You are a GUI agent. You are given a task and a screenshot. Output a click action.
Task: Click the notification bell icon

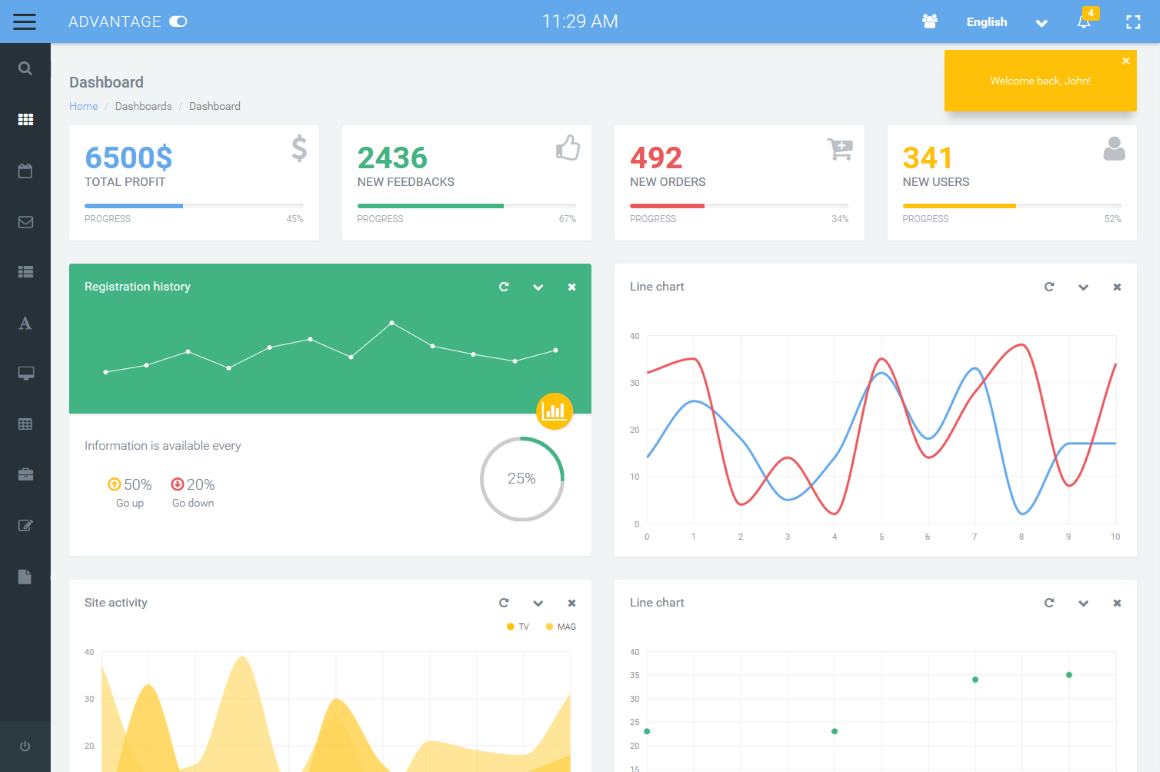tap(1084, 22)
